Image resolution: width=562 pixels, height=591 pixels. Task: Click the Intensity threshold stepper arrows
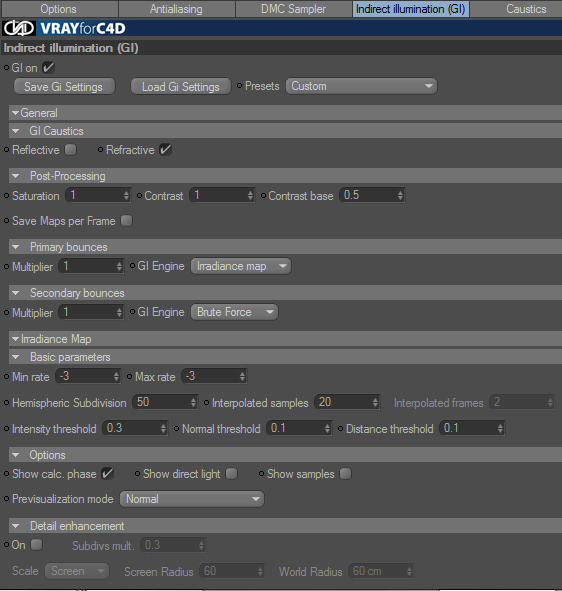click(x=163, y=428)
